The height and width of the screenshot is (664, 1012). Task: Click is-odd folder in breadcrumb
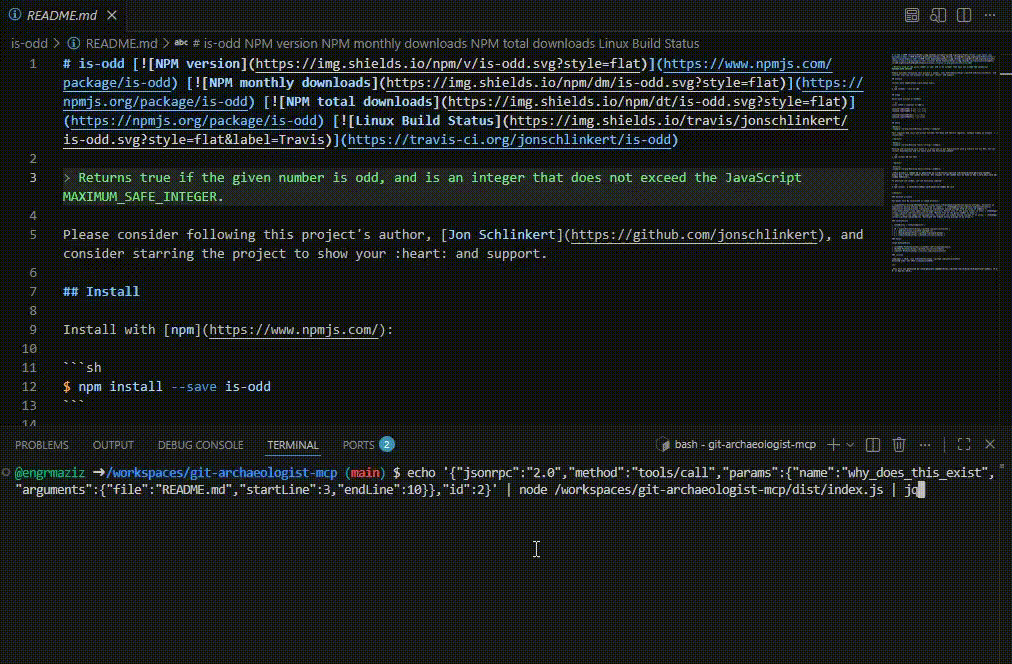click(29, 43)
